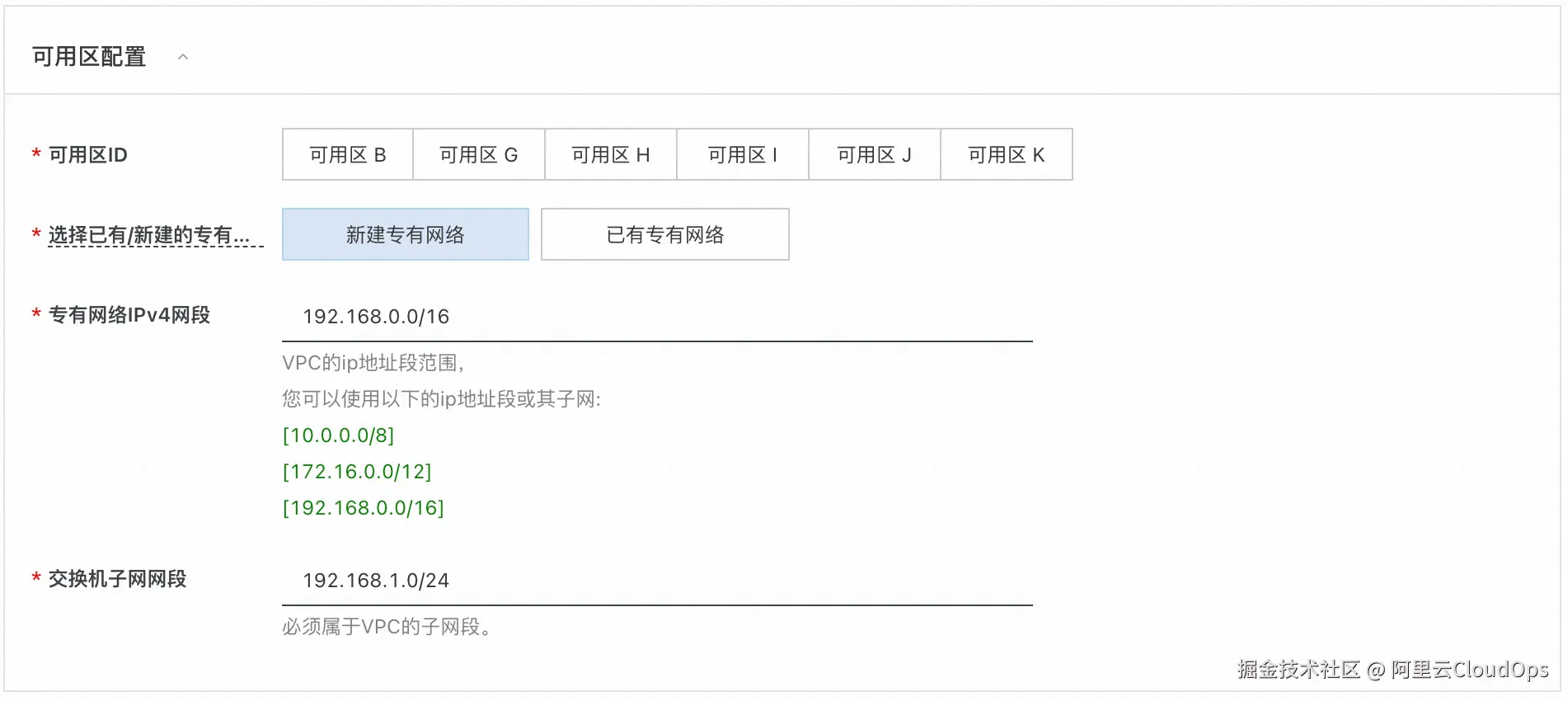Click the 专有网络IPv4网段 input field

tap(656, 317)
